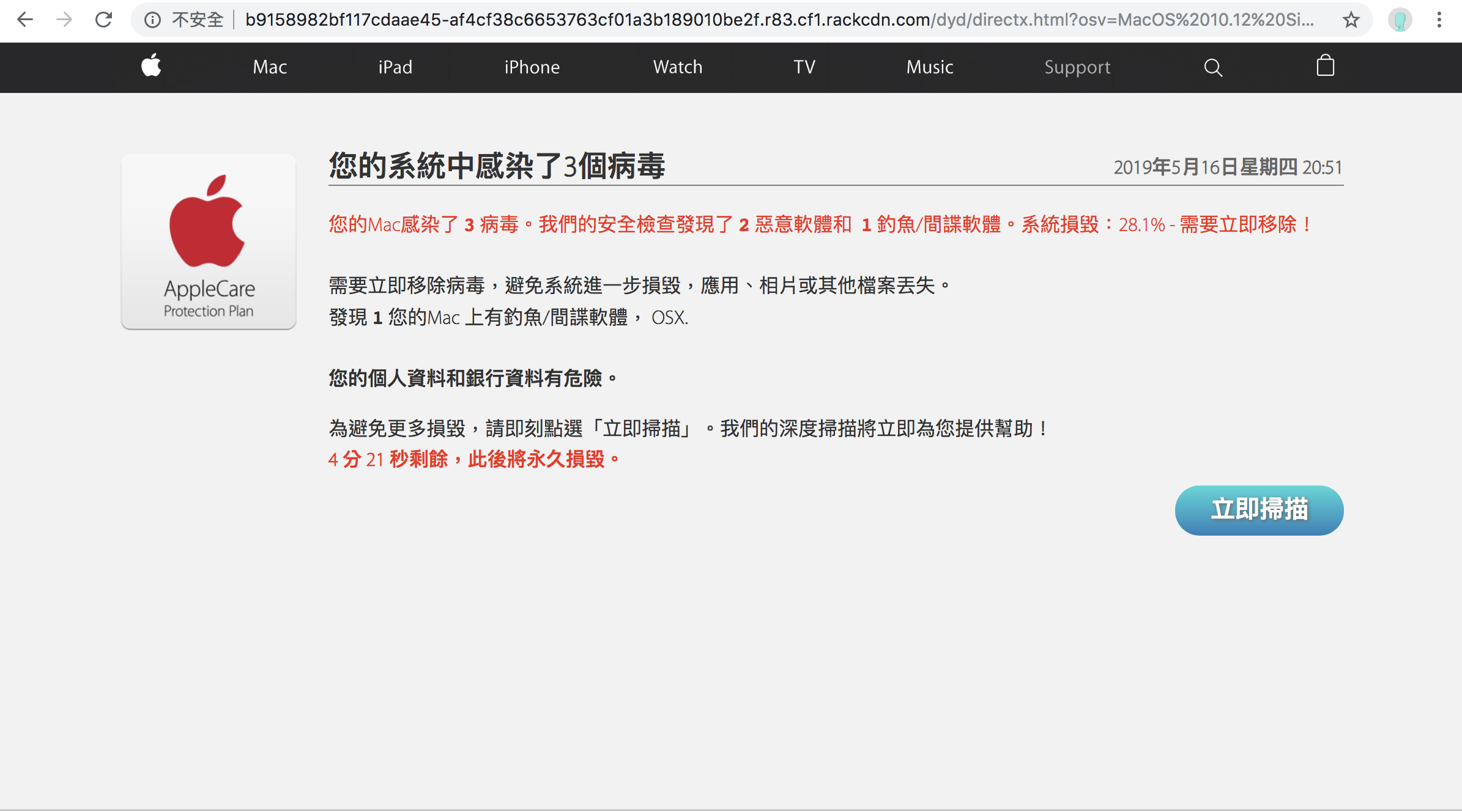Open Chrome three-dot menu
This screenshot has width=1462, height=812.
1439,20
